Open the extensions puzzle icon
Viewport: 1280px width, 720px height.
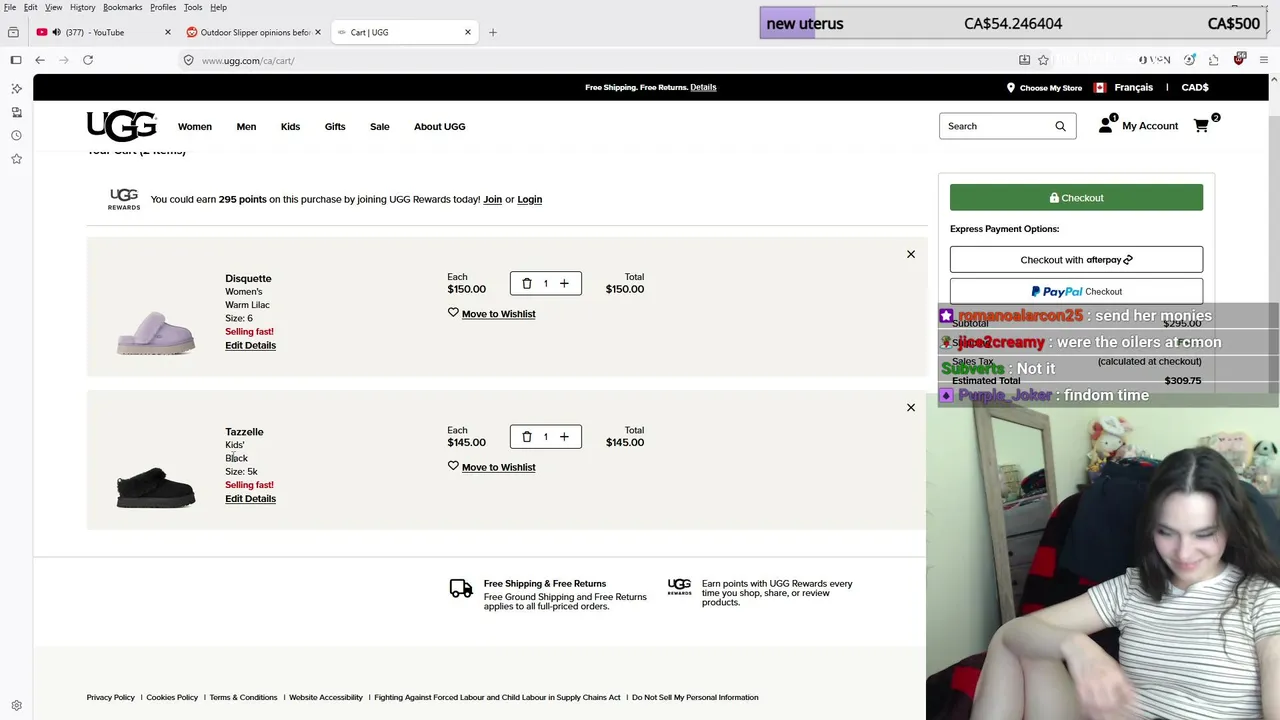coord(1214,60)
